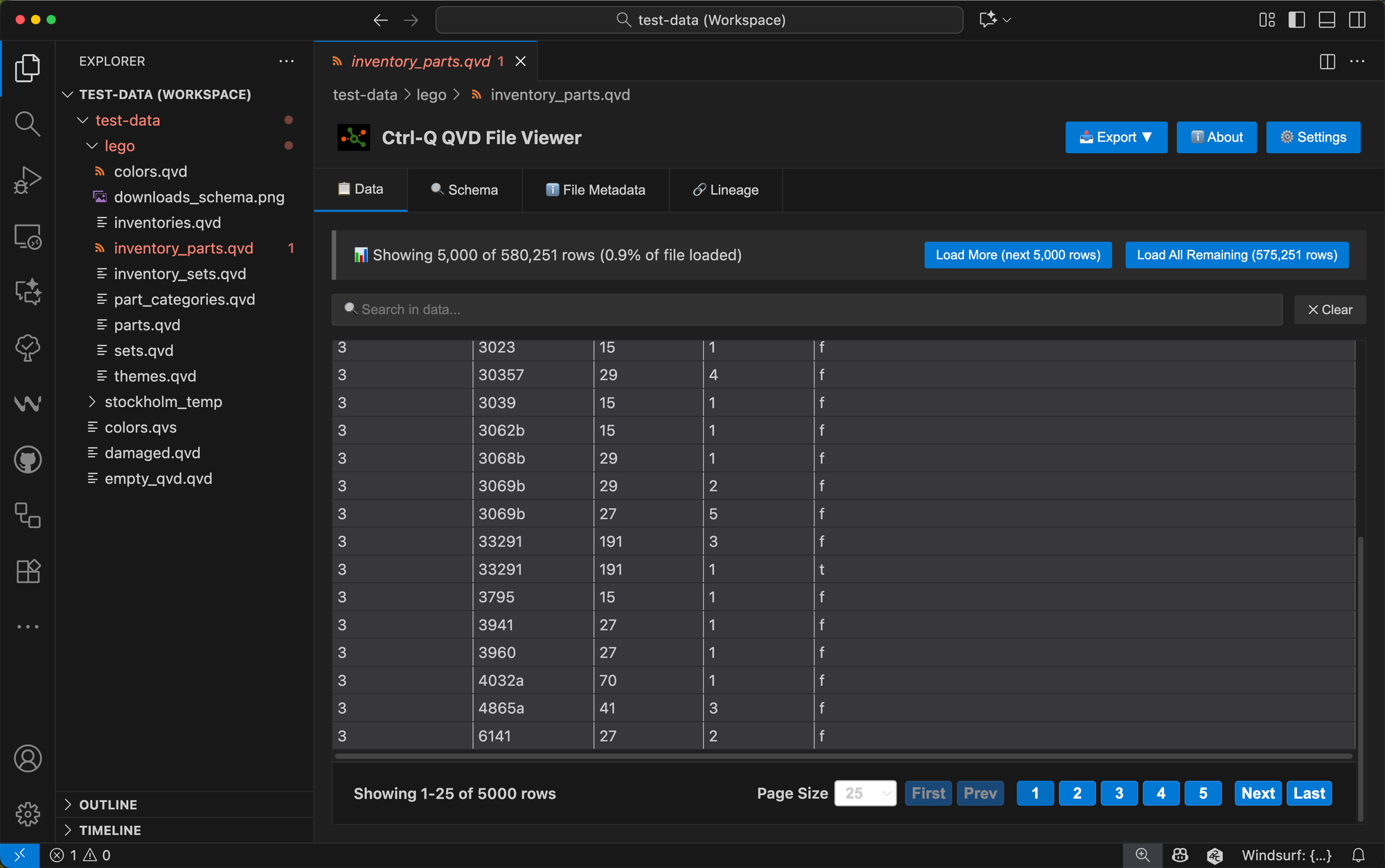Open the GitHub activity bar icon
The height and width of the screenshot is (868, 1385).
pos(28,460)
